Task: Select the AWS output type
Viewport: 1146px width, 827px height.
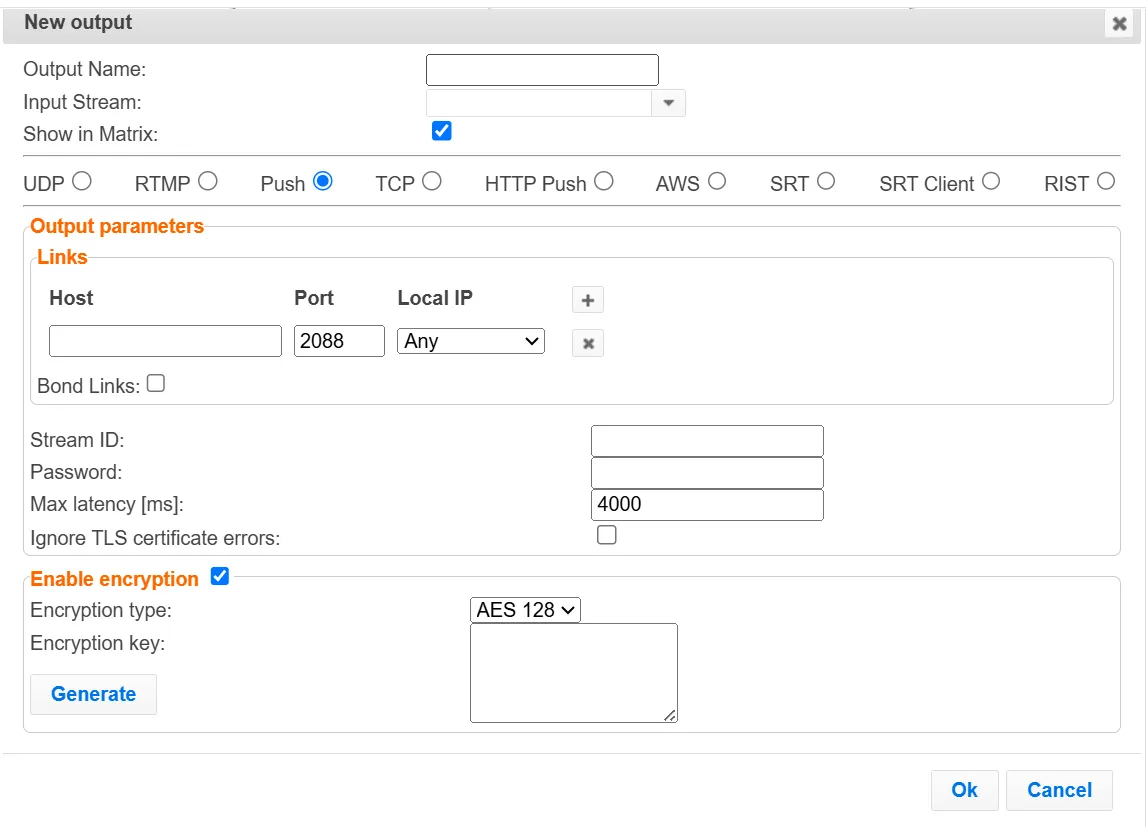Action: coord(717,181)
